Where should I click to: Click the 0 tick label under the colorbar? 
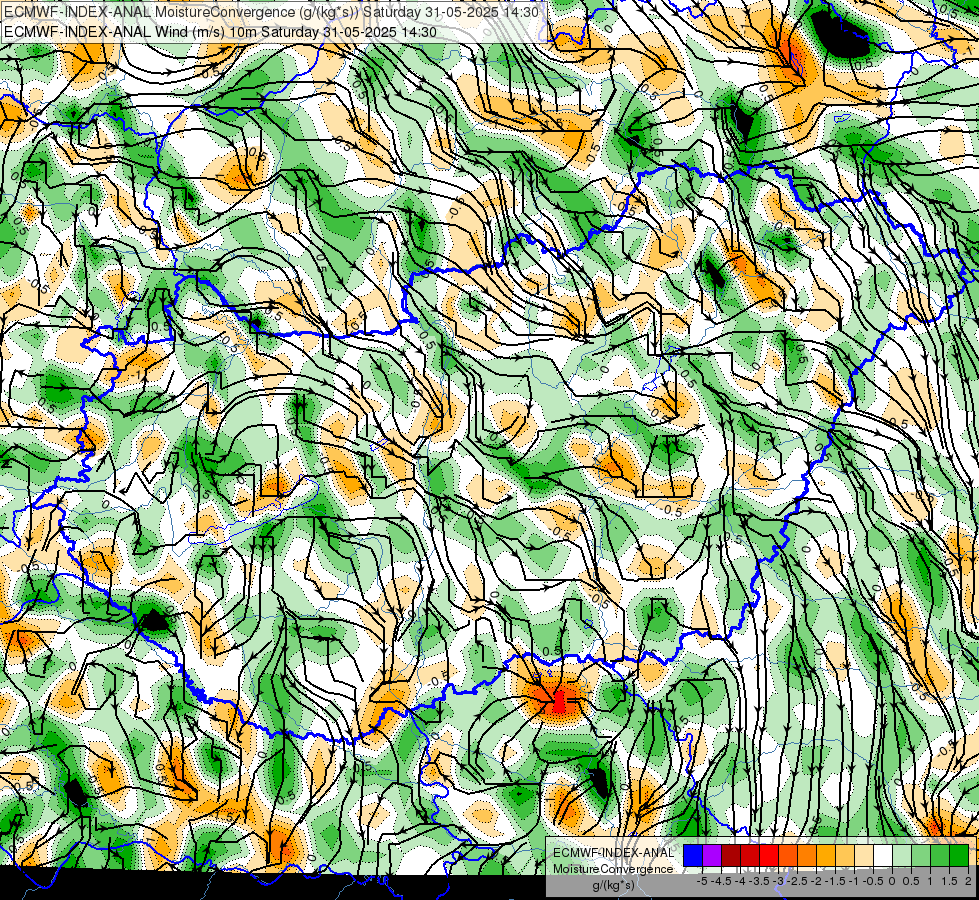(892, 881)
